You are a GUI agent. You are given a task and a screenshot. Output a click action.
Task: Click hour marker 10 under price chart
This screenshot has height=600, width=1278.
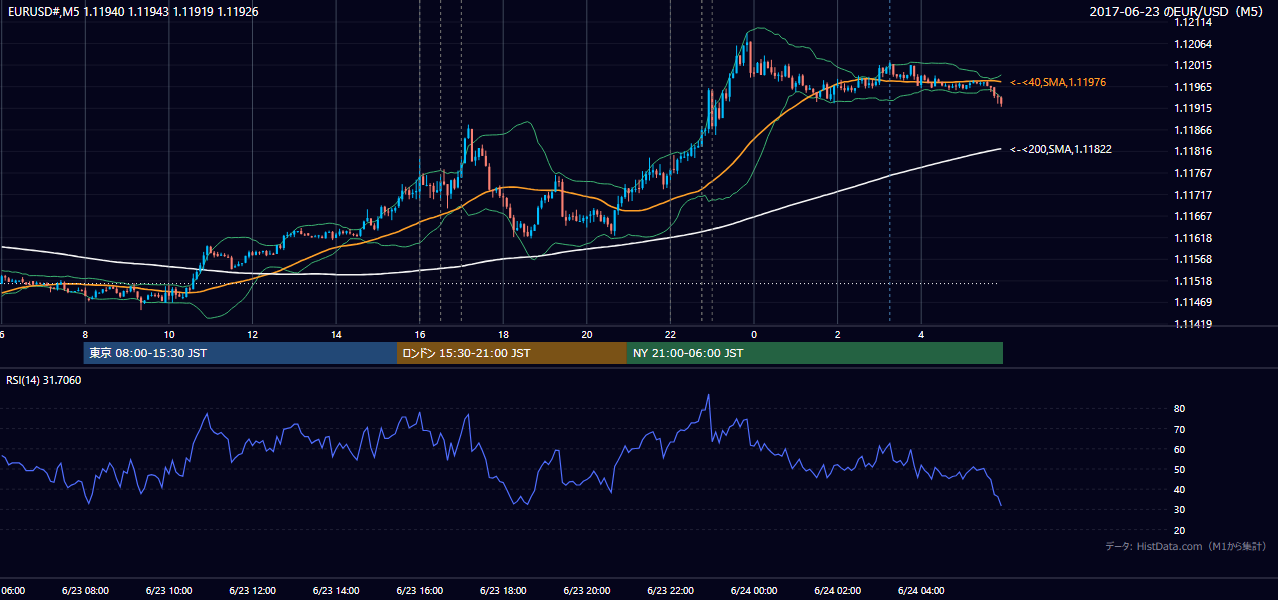[168, 334]
